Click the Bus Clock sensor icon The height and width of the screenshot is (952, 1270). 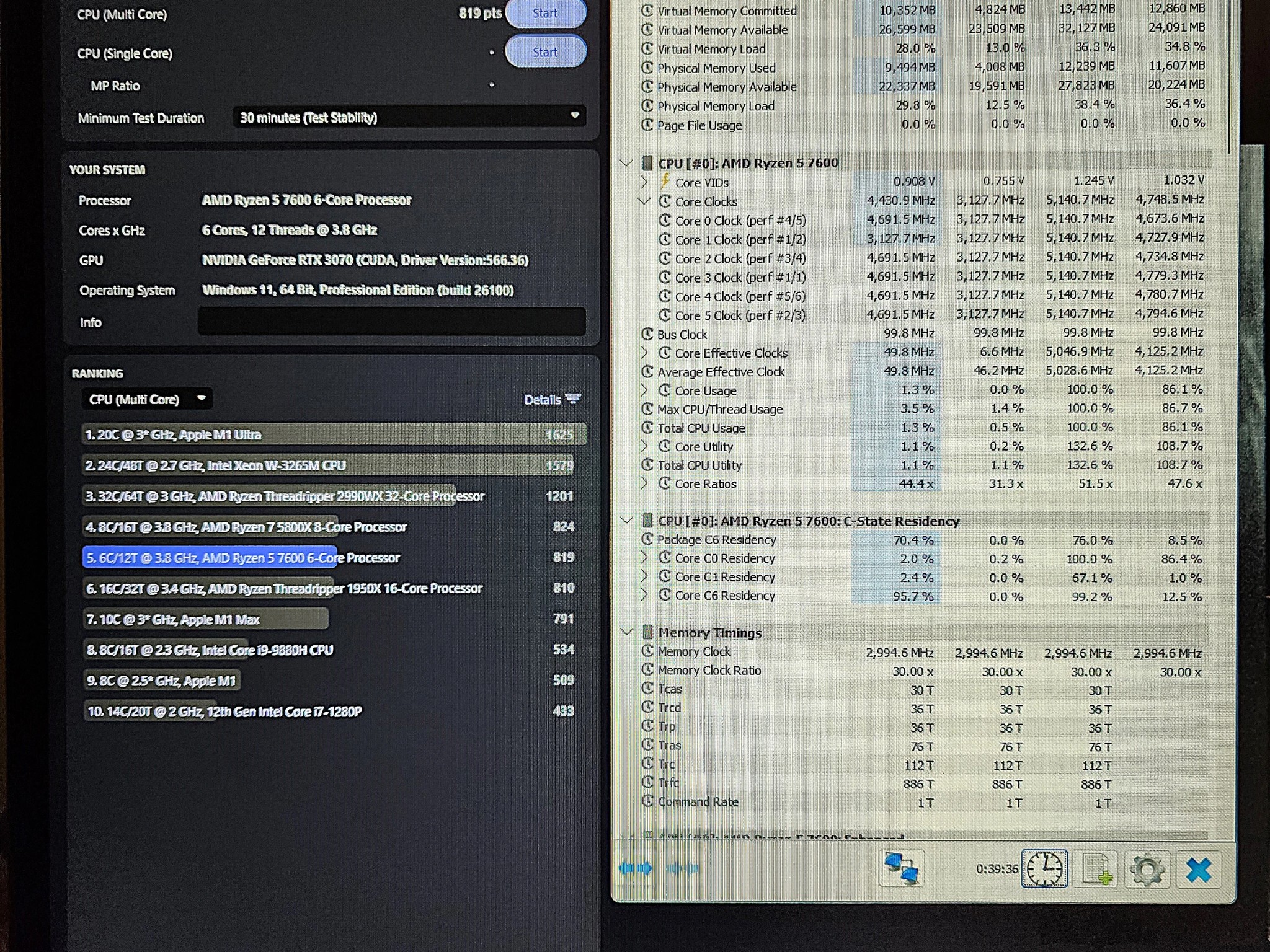647,334
